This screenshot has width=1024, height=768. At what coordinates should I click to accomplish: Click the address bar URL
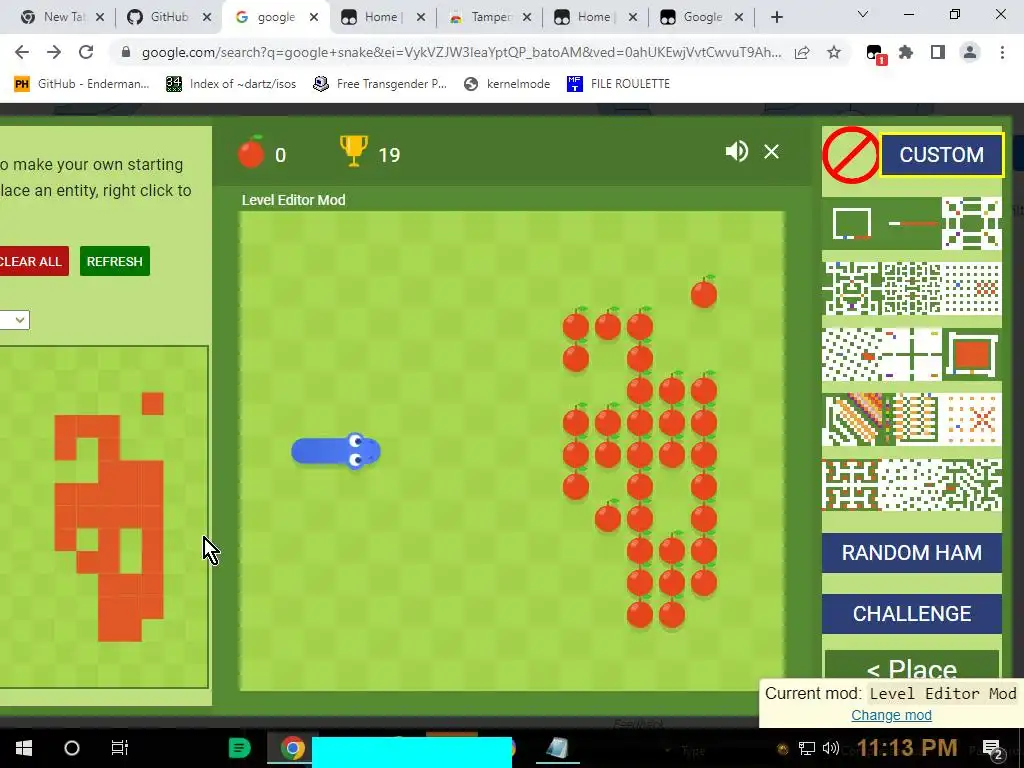[461, 52]
